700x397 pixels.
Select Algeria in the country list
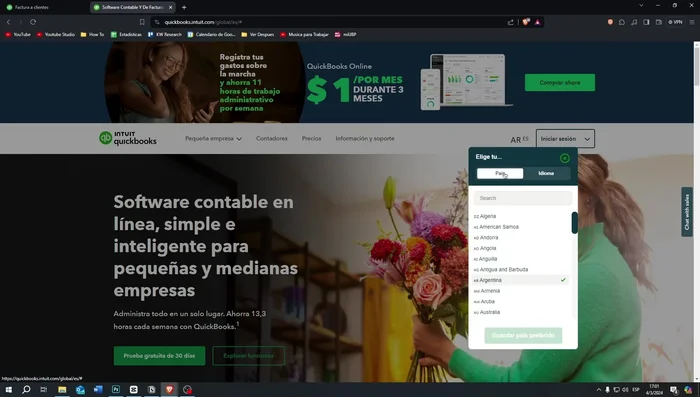point(521,216)
